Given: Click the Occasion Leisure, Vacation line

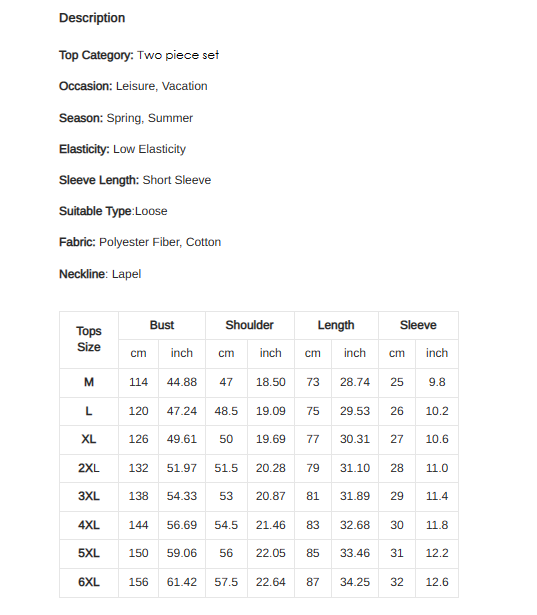Looking at the screenshot, I should [133, 86].
